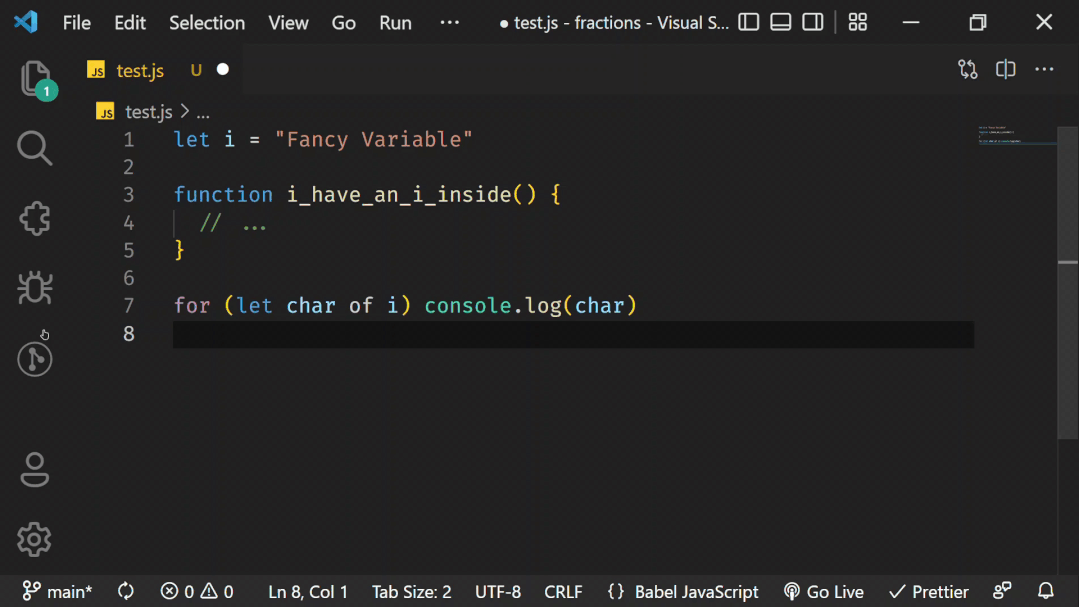Open the Run and Debug view
1079x607 pixels.
(x=34, y=288)
